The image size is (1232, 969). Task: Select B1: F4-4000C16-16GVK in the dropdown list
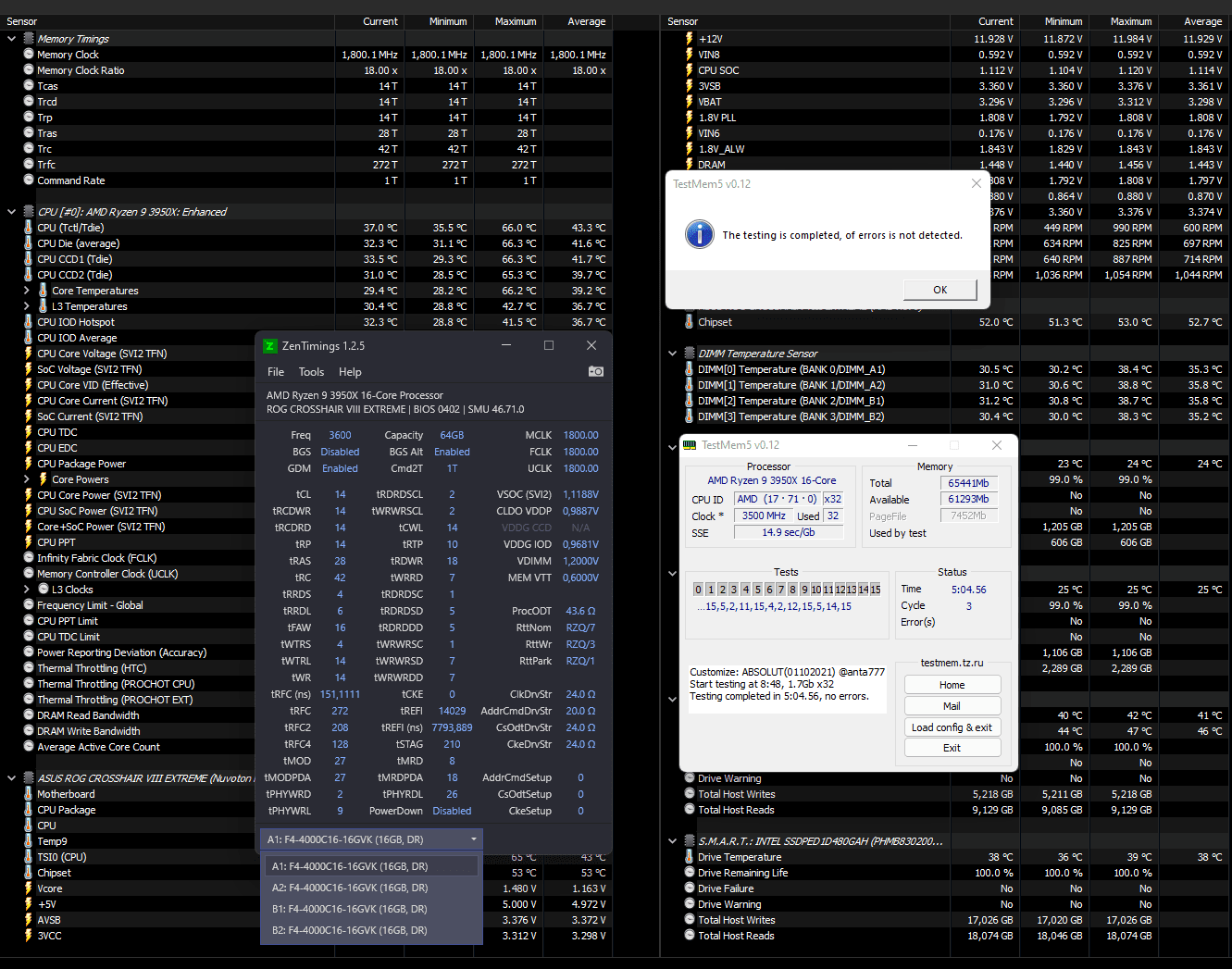(371, 909)
